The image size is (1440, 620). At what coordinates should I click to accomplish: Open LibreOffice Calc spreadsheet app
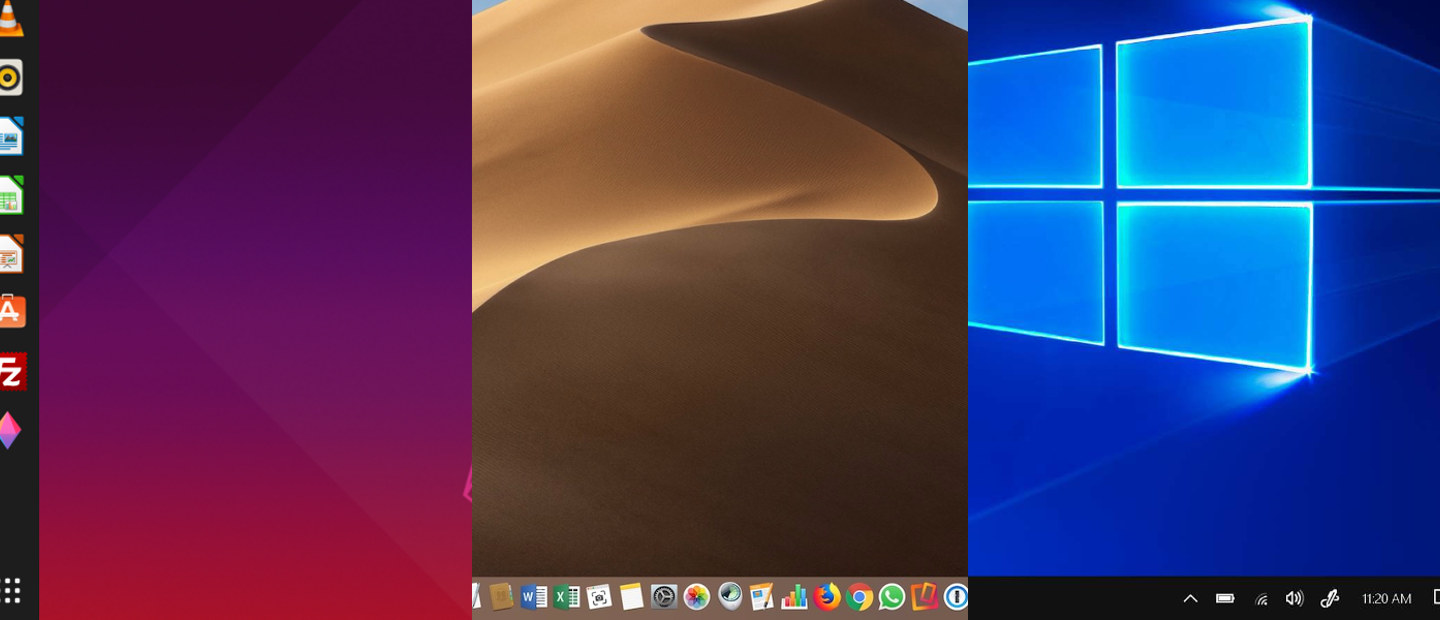[12, 195]
